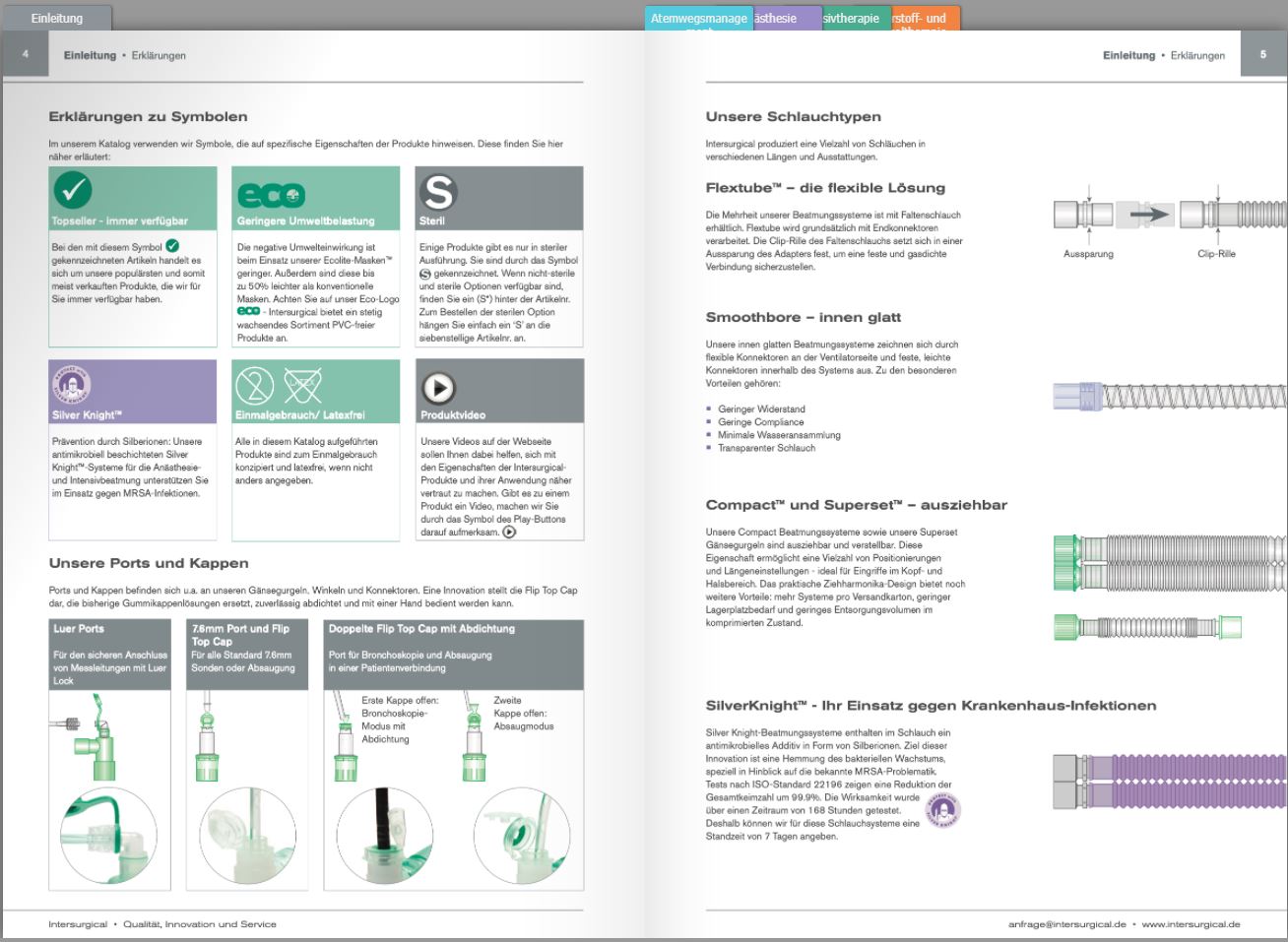Click the Topseller - immer verfügbar card title
The width and height of the screenshot is (1288, 942).
[119, 221]
